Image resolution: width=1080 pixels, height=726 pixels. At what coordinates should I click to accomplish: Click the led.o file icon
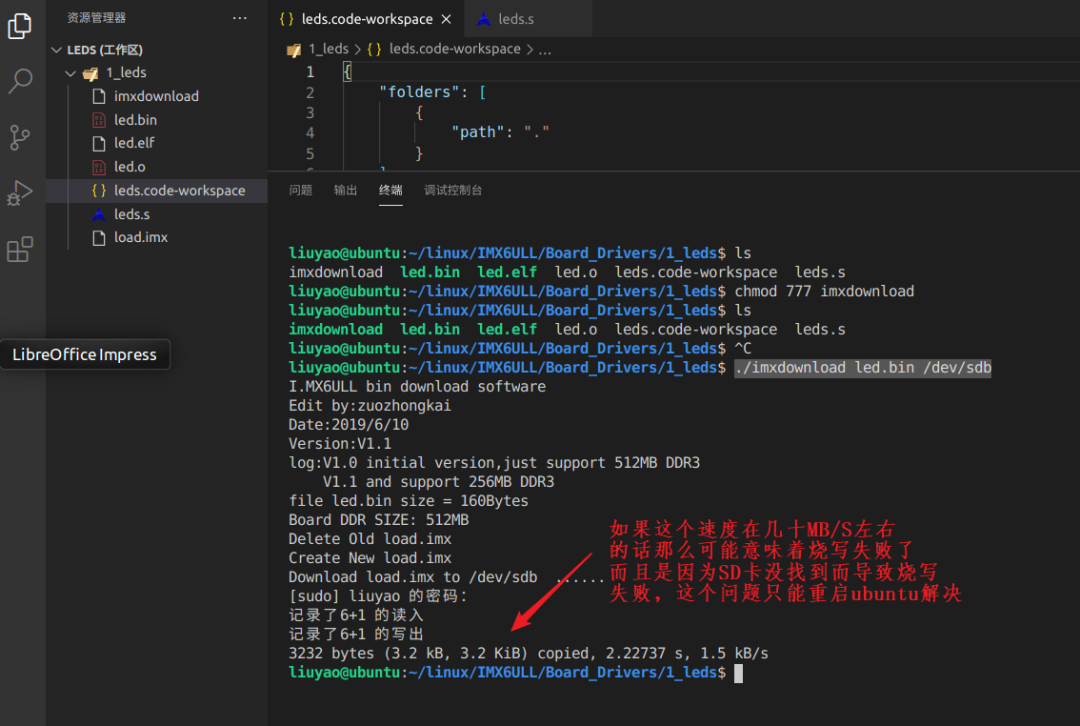coord(99,167)
